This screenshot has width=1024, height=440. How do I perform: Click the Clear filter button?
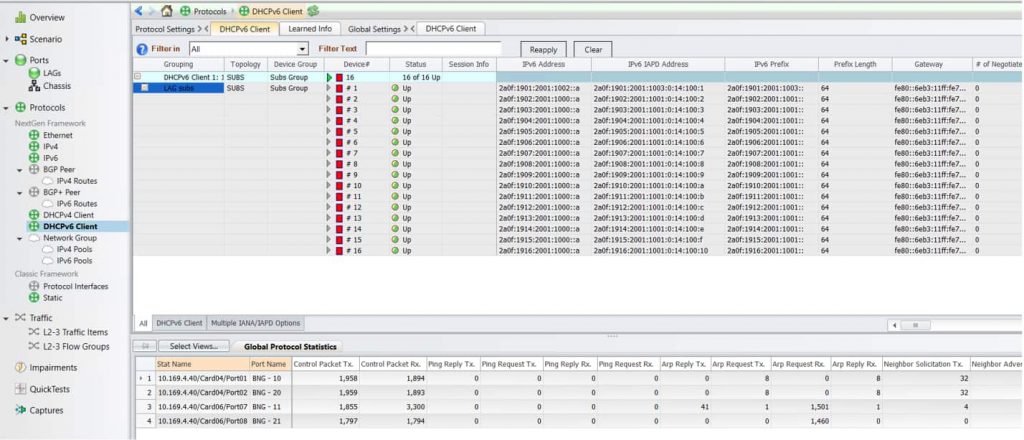[x=593, y=50]
